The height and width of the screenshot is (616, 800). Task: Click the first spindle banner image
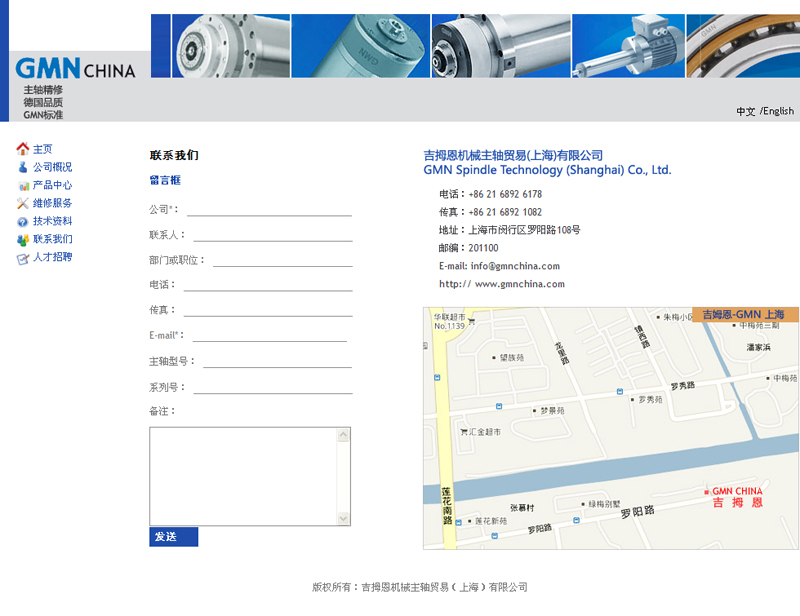pos(231,46)
